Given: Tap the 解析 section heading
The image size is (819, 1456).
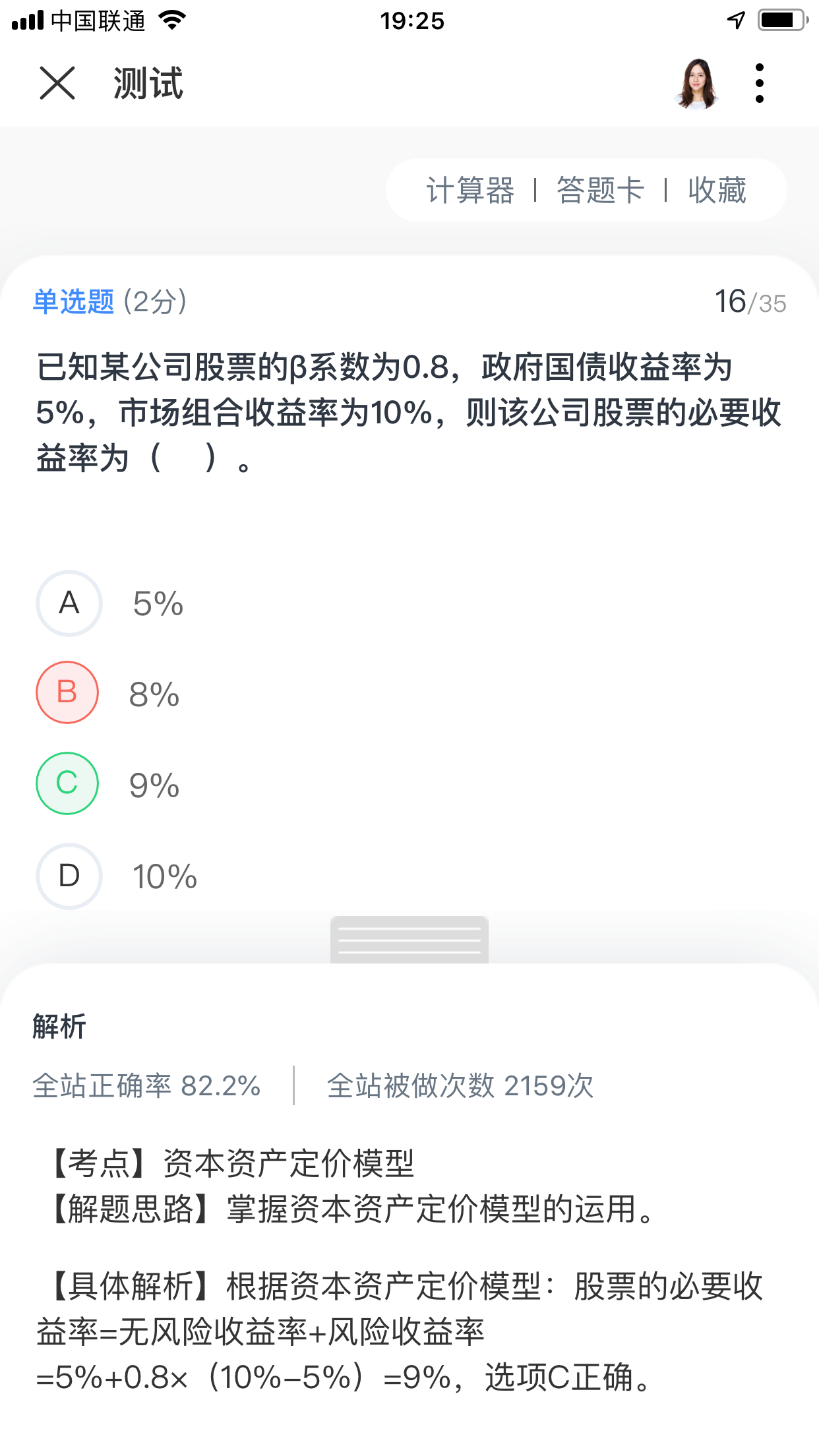Looking at the screenshot, I should pos(59,1027).
